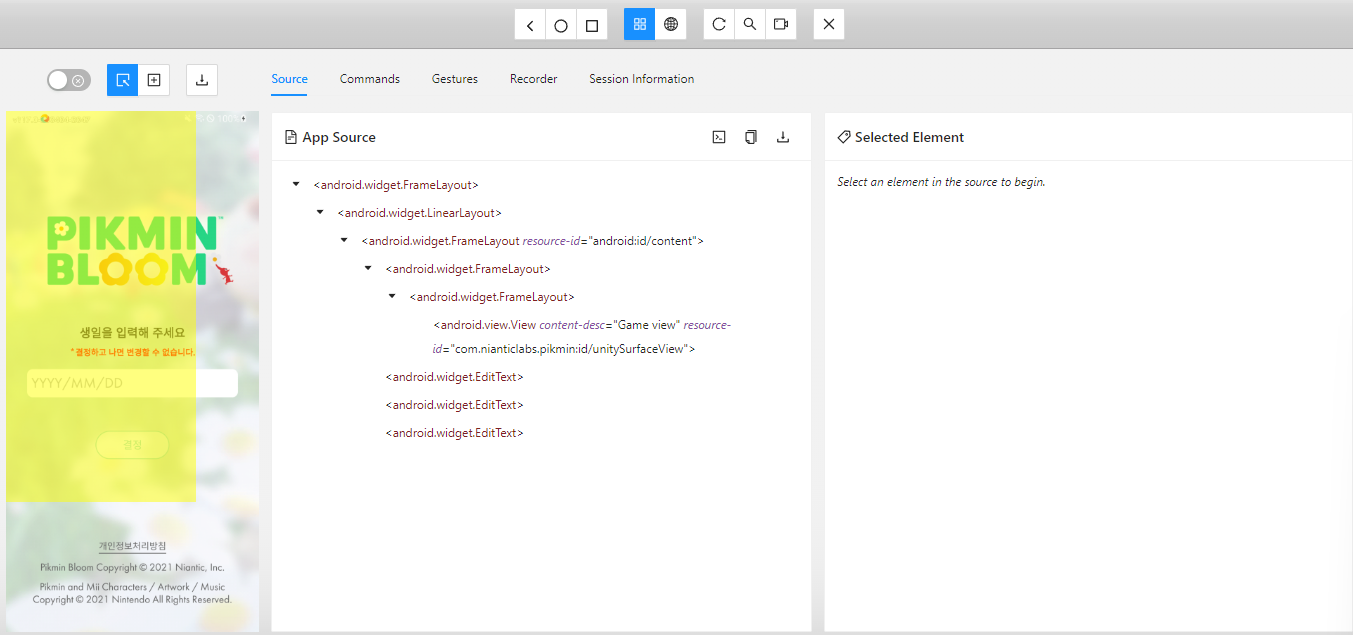Collapse the FrameLayout node above innermost FrameLayout

click(368, 268)
